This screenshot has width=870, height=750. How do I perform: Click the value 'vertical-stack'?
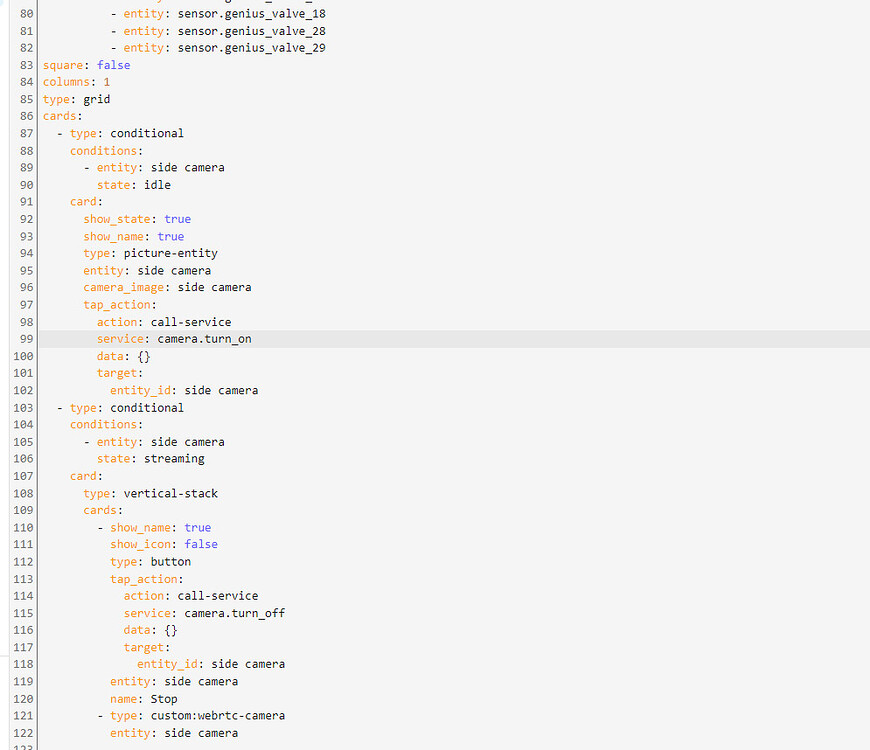coord(170,494)
